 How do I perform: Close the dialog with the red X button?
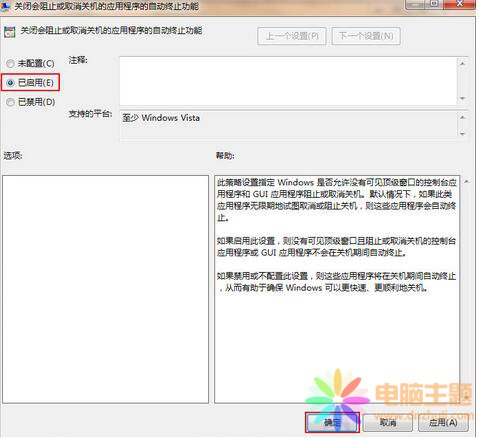click(x=460, y=4)
